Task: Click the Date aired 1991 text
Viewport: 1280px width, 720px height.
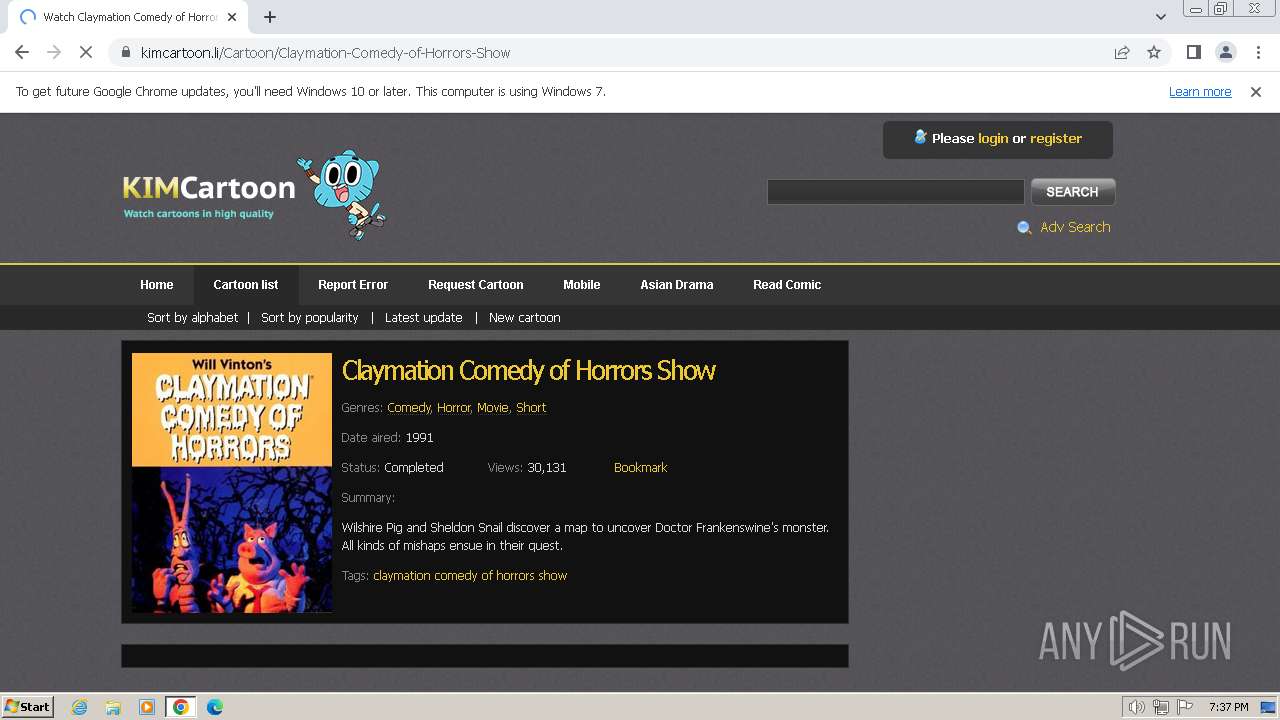Action: [x=387, y=438]
